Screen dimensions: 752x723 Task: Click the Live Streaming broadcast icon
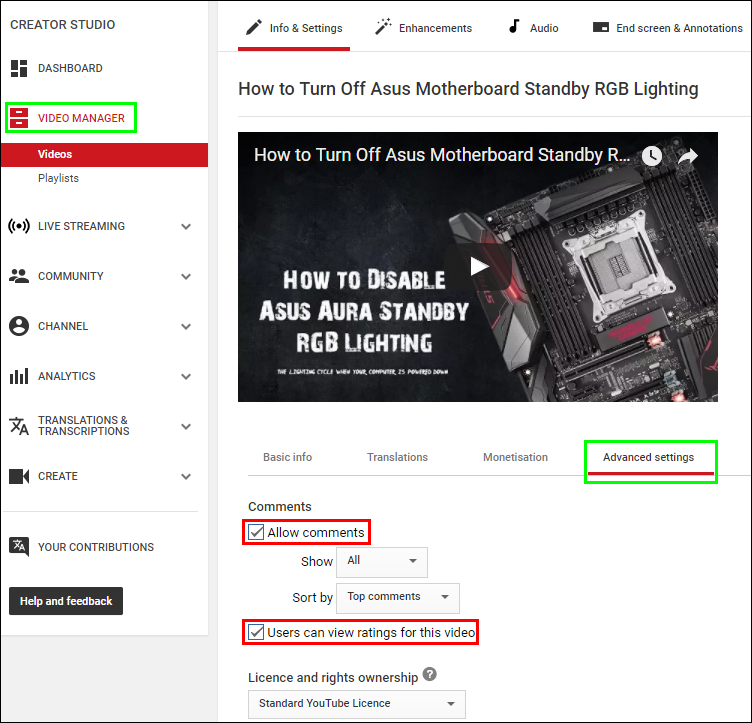[x=19, y=226]
